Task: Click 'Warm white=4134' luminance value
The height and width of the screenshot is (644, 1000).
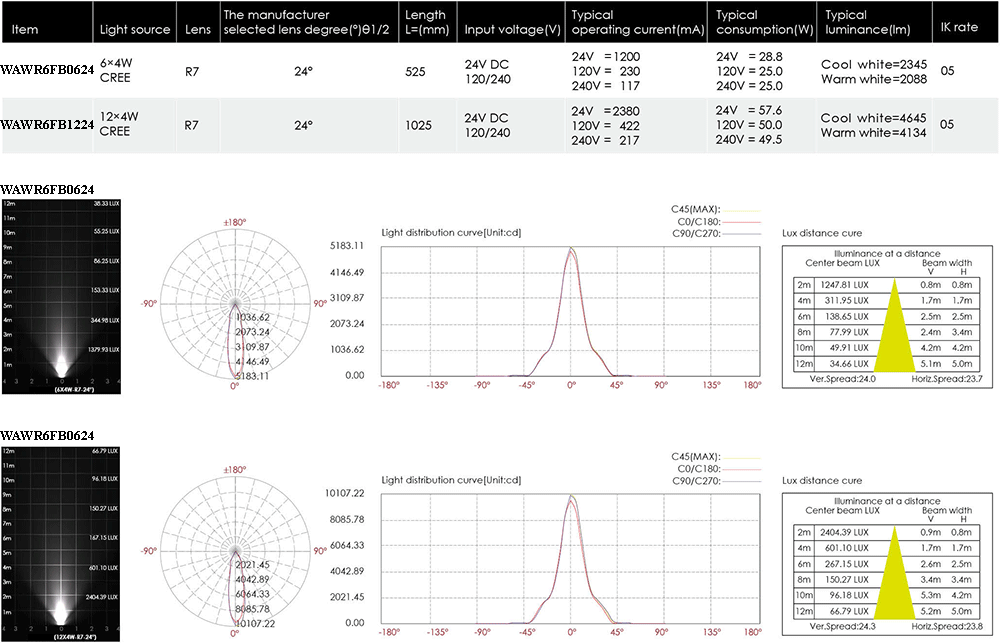Action: tap(873, 133)
